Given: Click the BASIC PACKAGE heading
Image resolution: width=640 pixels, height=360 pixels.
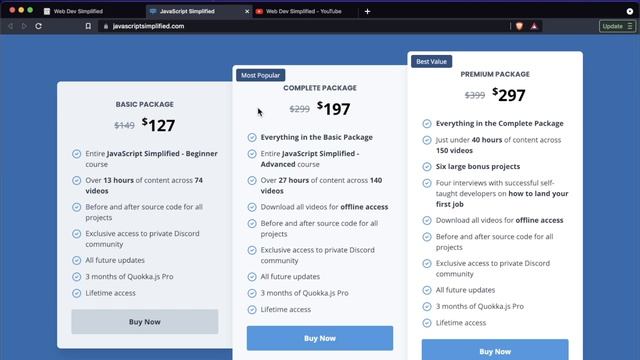Looking at the screenshot, I should pos(144,104).
